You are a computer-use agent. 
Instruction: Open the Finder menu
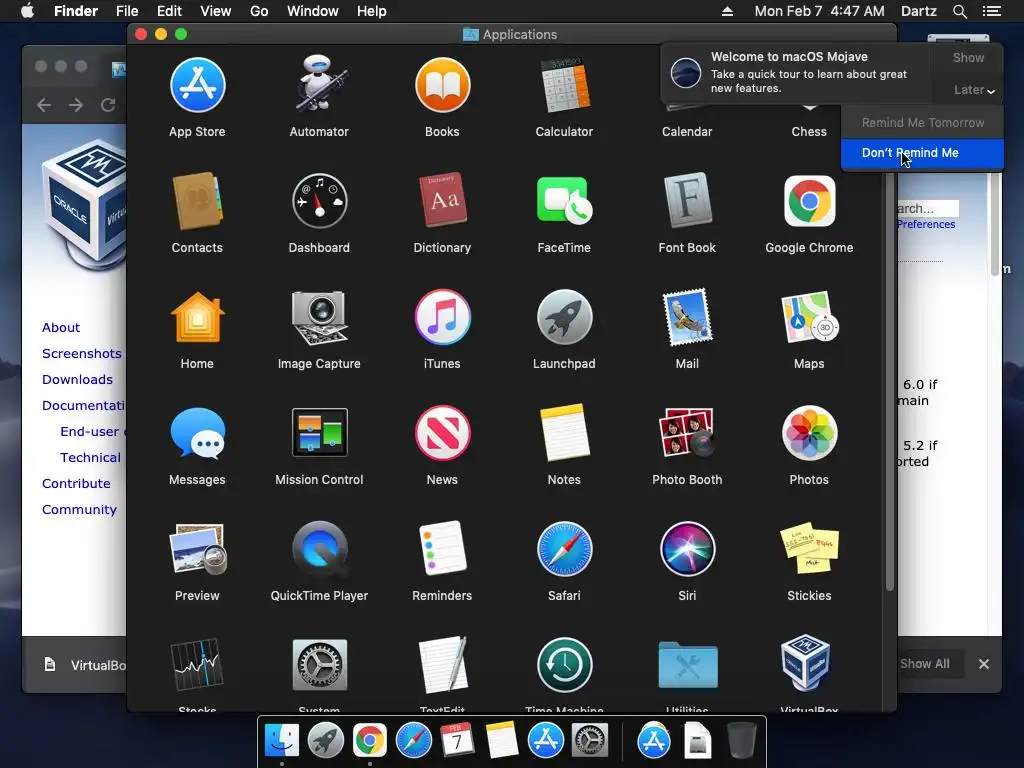(76, 11)
